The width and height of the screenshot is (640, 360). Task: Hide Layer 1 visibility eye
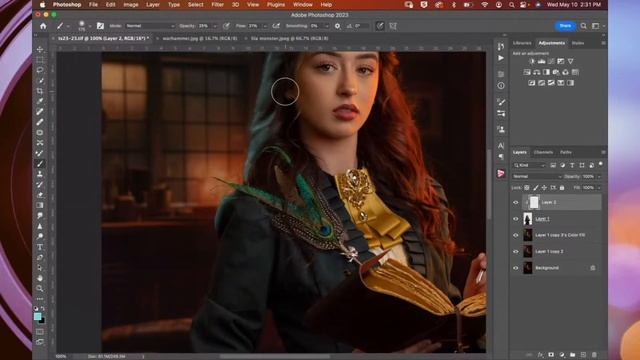pos(516,219)
